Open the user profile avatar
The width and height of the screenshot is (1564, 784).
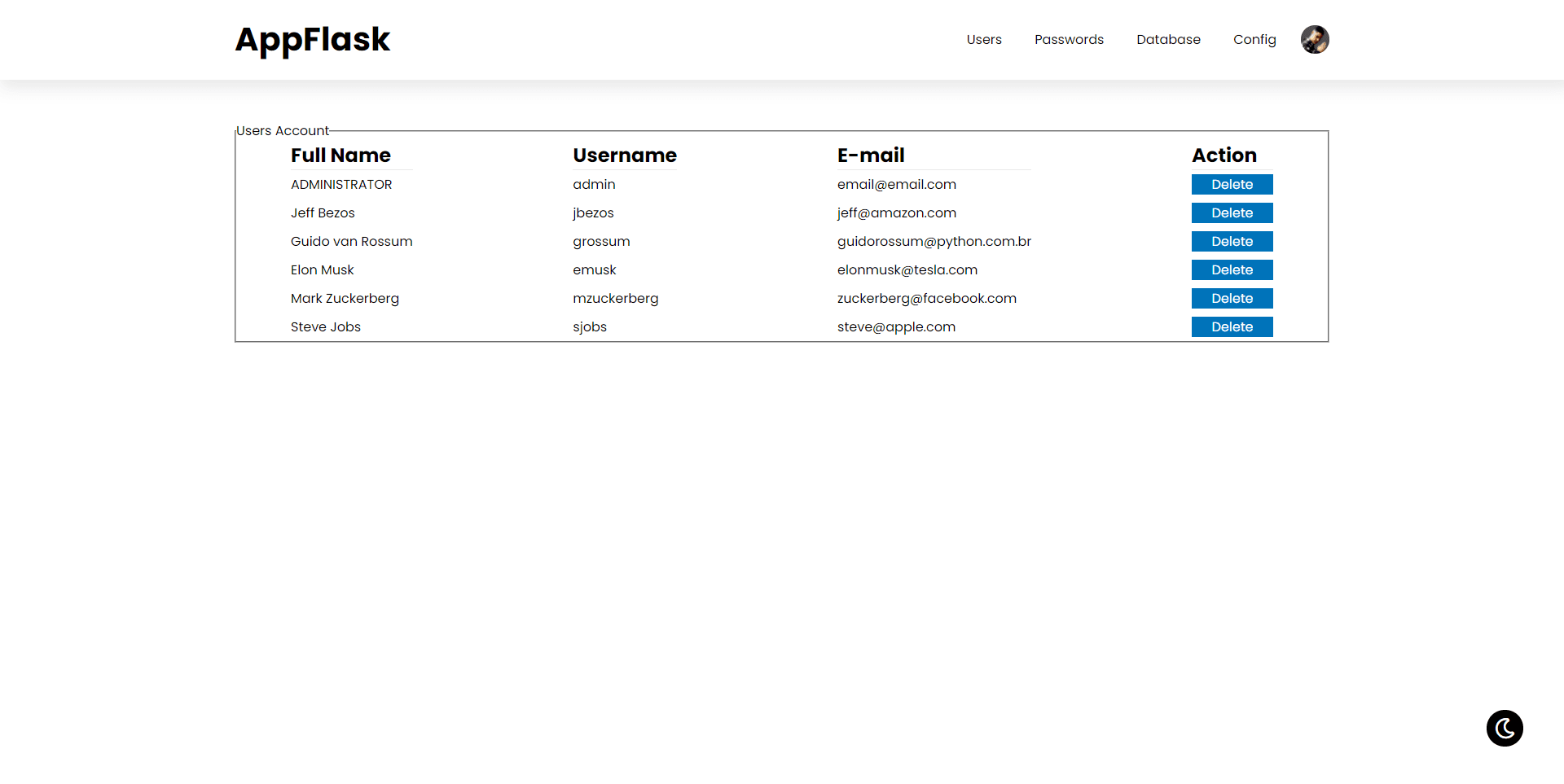tap(1315, 39)
